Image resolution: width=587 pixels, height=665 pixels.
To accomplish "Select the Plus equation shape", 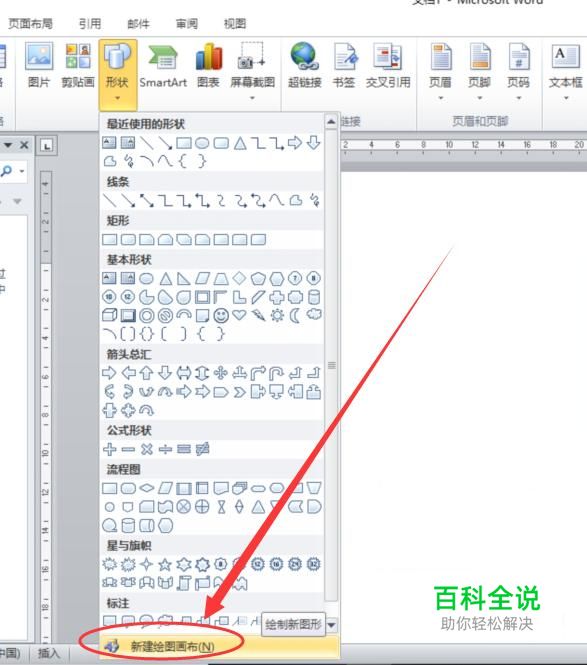I will point(109,449).
